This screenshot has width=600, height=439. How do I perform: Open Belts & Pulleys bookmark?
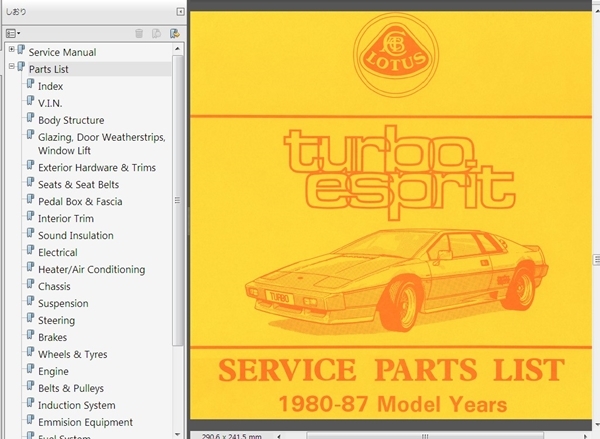tap(71, 388)
